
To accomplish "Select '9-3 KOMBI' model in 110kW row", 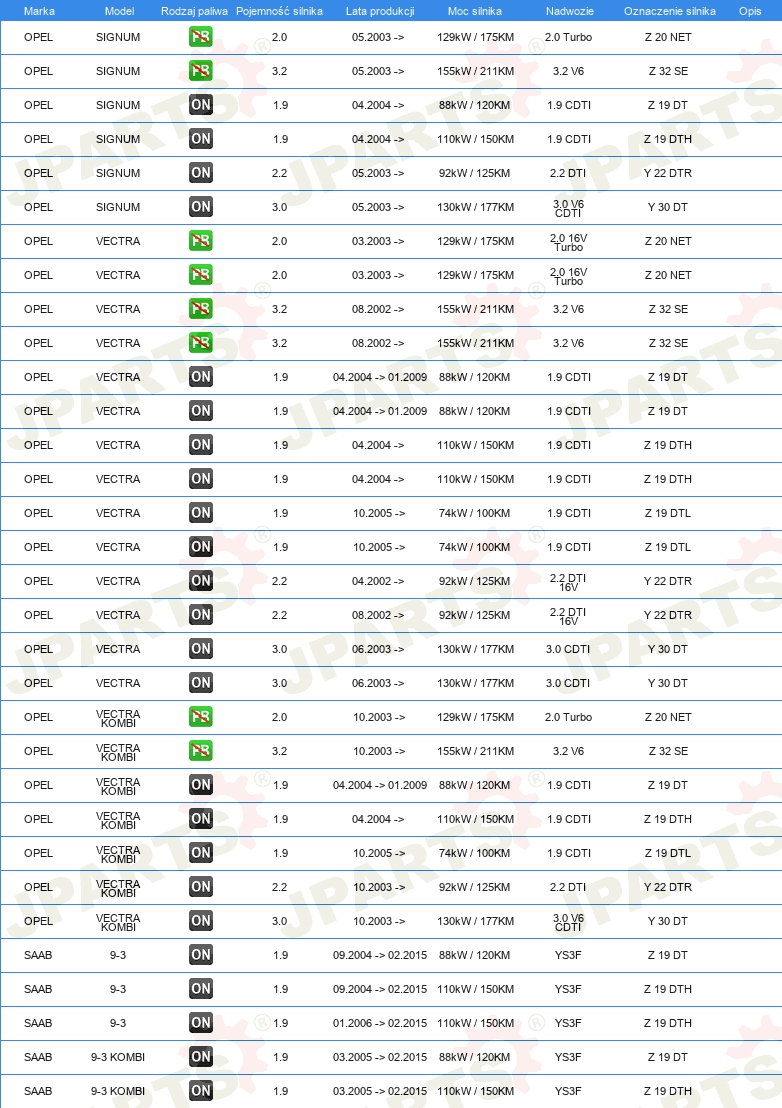I will [118, 1090].
